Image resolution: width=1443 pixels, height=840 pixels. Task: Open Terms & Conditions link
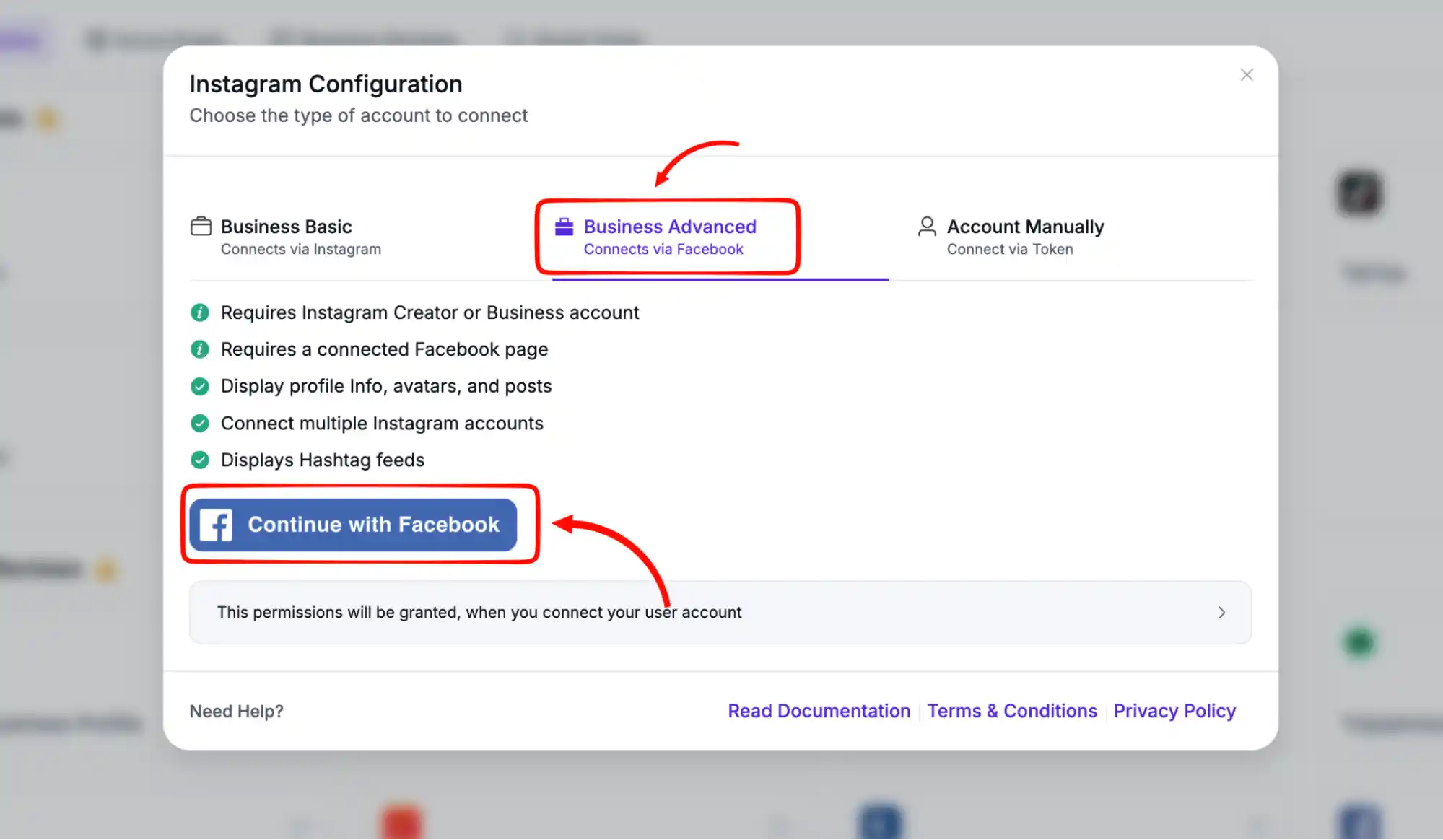click(x=1012, y=711)
